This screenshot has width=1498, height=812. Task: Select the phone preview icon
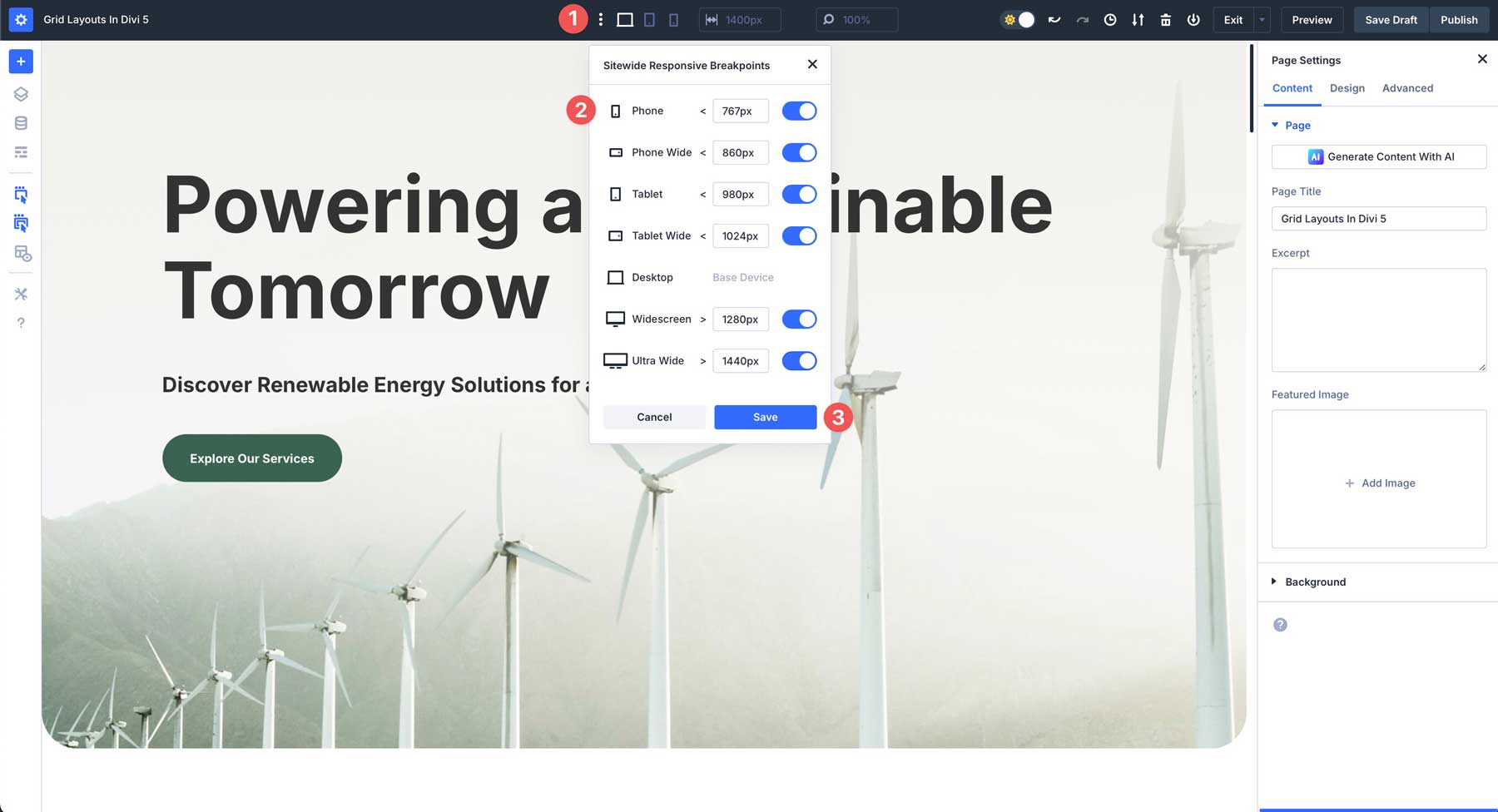coord(674,19)
